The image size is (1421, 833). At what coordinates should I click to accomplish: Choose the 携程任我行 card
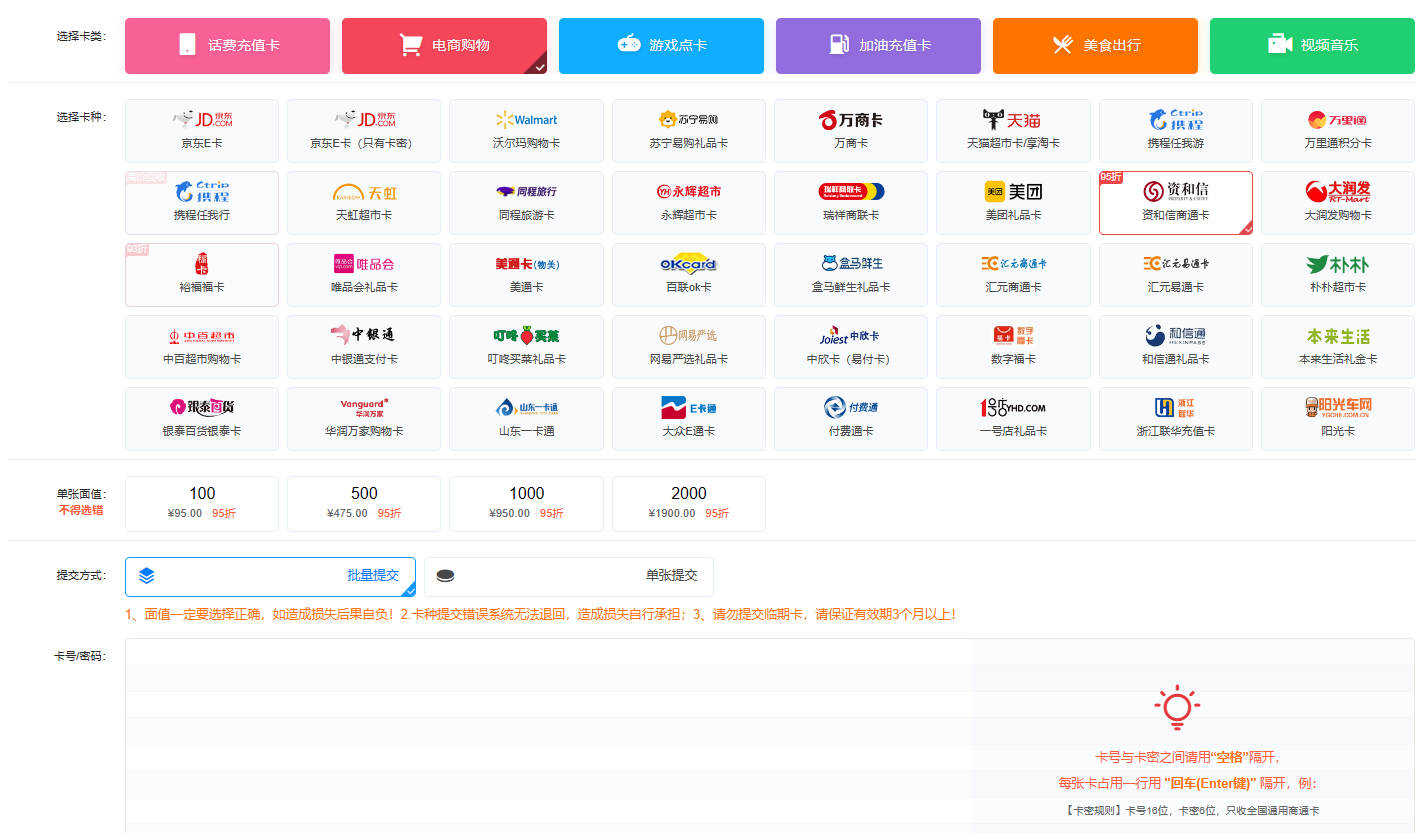(202, 203)
